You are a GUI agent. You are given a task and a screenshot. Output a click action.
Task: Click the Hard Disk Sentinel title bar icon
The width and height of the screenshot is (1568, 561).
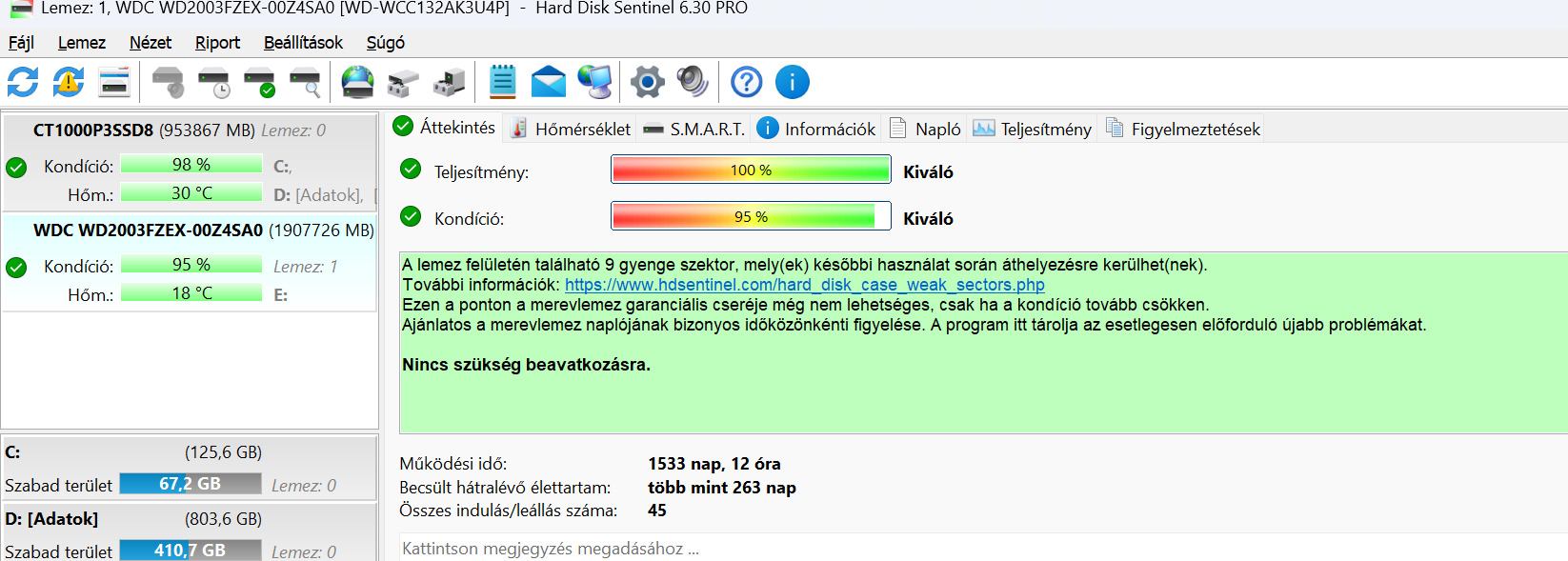21,9
